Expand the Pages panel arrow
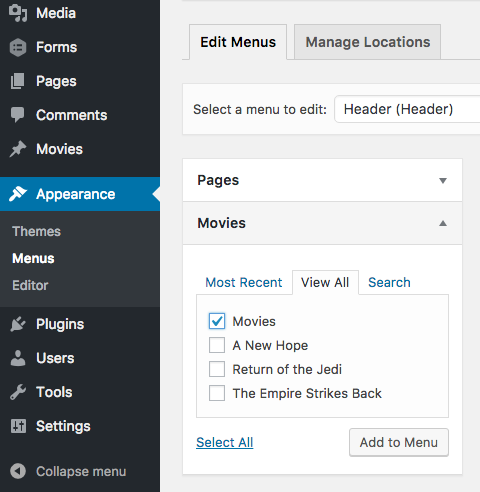The image size is (480, 492). click(x=443, y=181)
